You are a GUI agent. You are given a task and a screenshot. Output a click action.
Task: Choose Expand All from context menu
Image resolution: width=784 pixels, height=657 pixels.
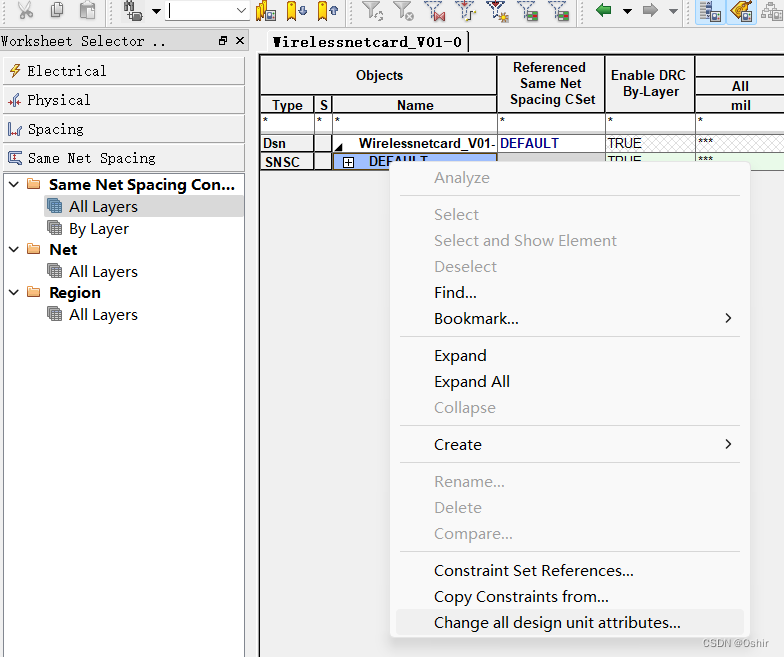pyautogui.click(x=472, y=381)
